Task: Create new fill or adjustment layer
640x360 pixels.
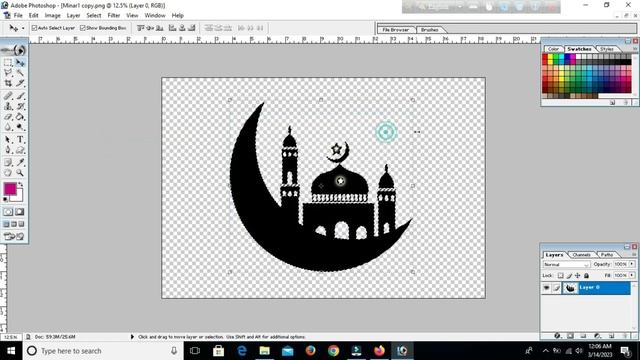Action: (597, 336)
